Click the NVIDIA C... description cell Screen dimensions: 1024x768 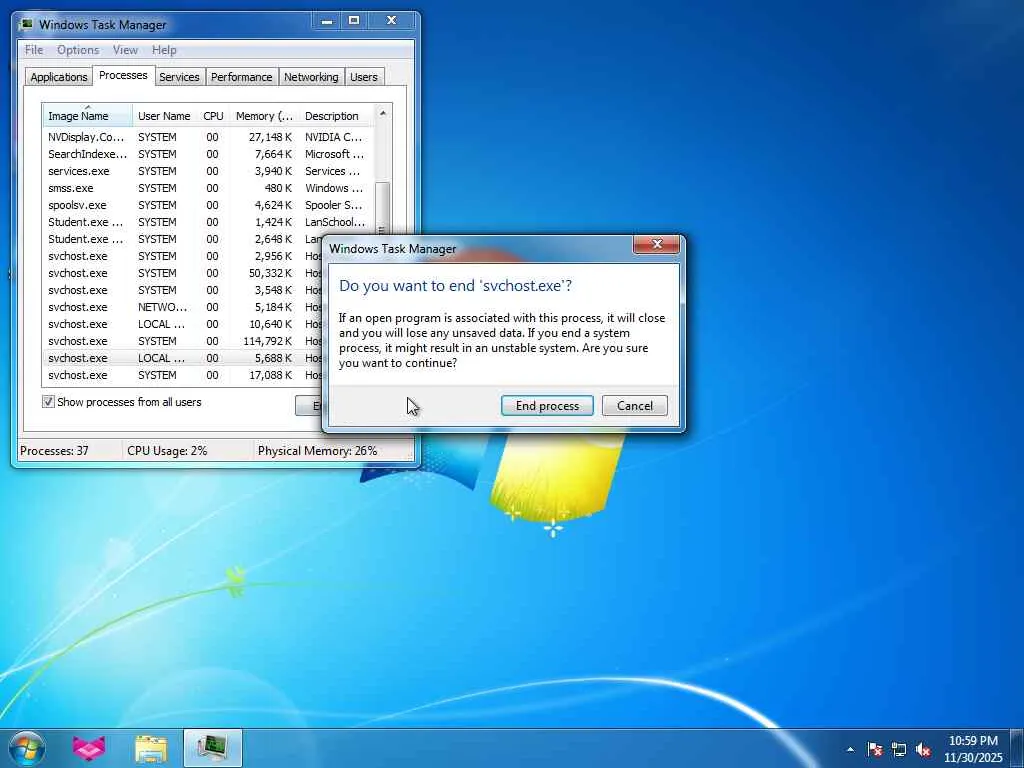(334, 137)
